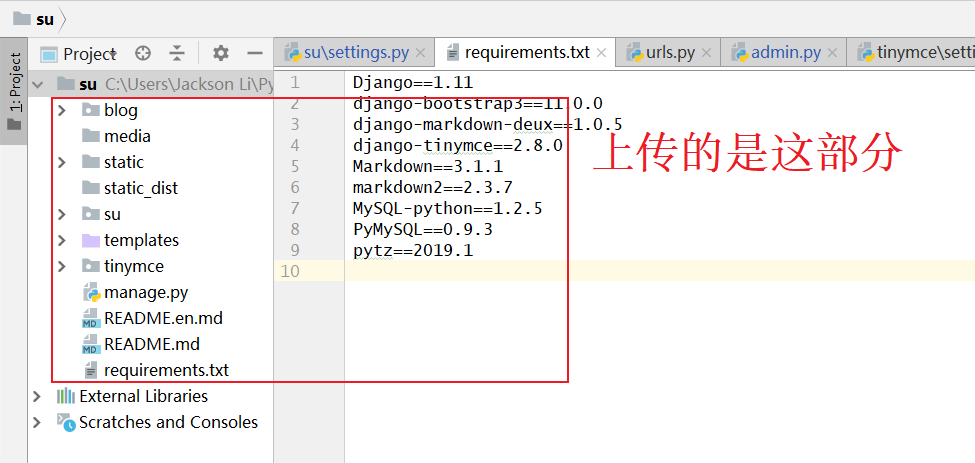Click the static_dist folder icon
Image resolution: width=975 pixels, height=463 pixels.
click(91, 188)
